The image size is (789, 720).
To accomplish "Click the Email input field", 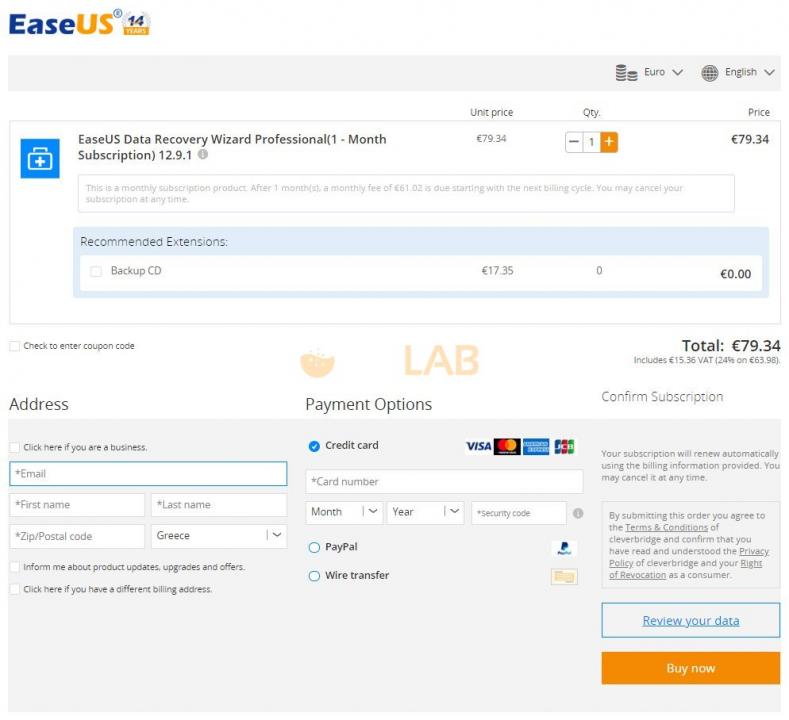I will point(148,473).
